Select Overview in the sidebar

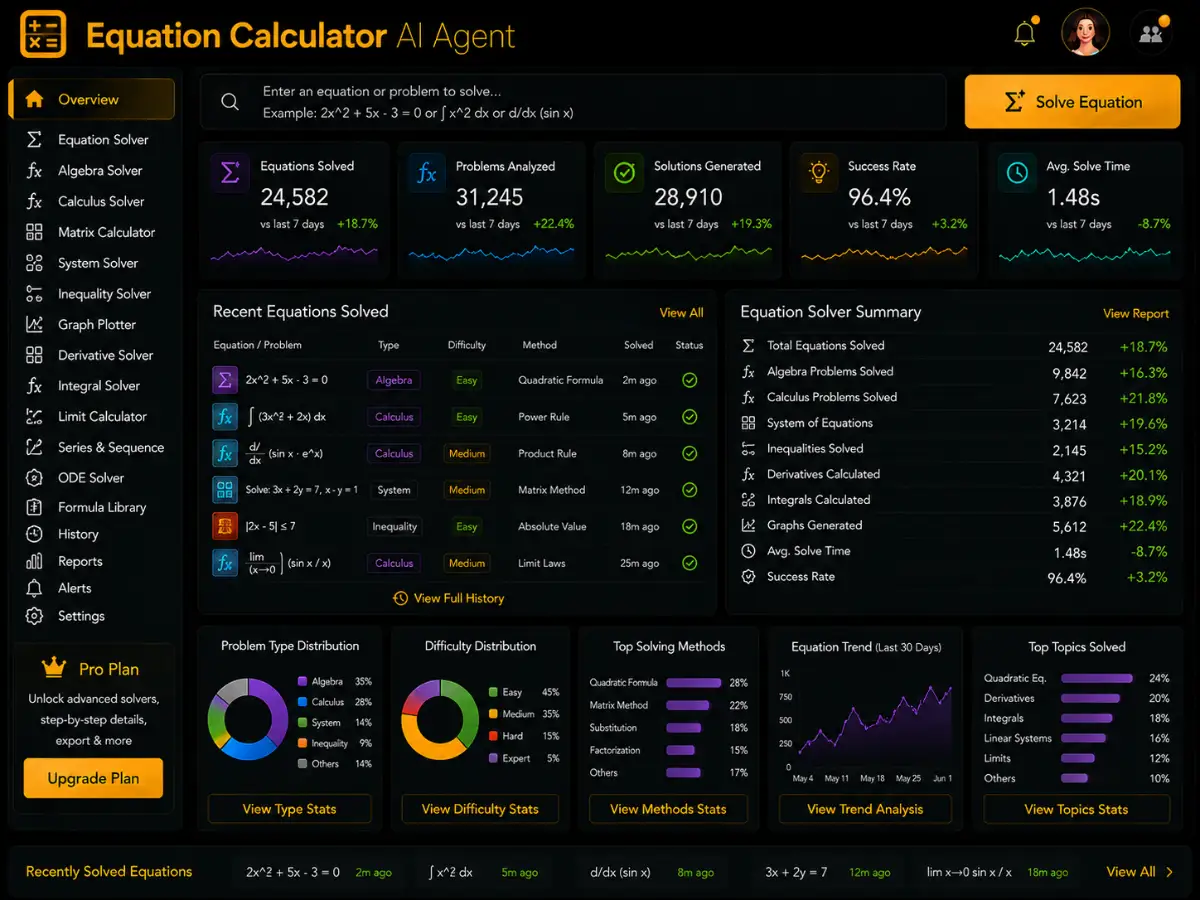pyautogui.click(x=92, y=99)
